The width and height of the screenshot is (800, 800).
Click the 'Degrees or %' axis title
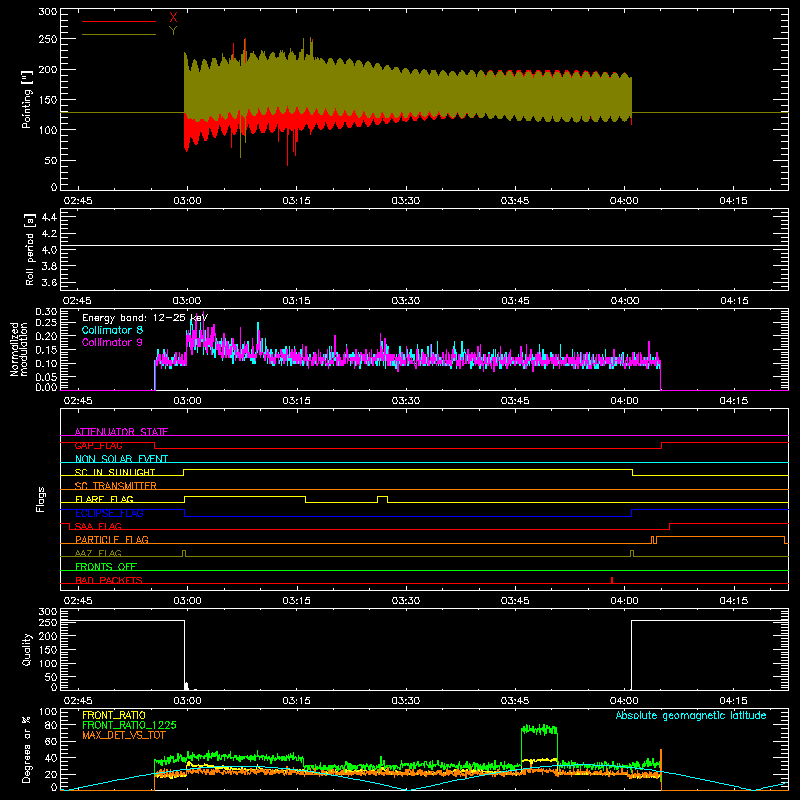pyautogui.click(x=26, y=749)
